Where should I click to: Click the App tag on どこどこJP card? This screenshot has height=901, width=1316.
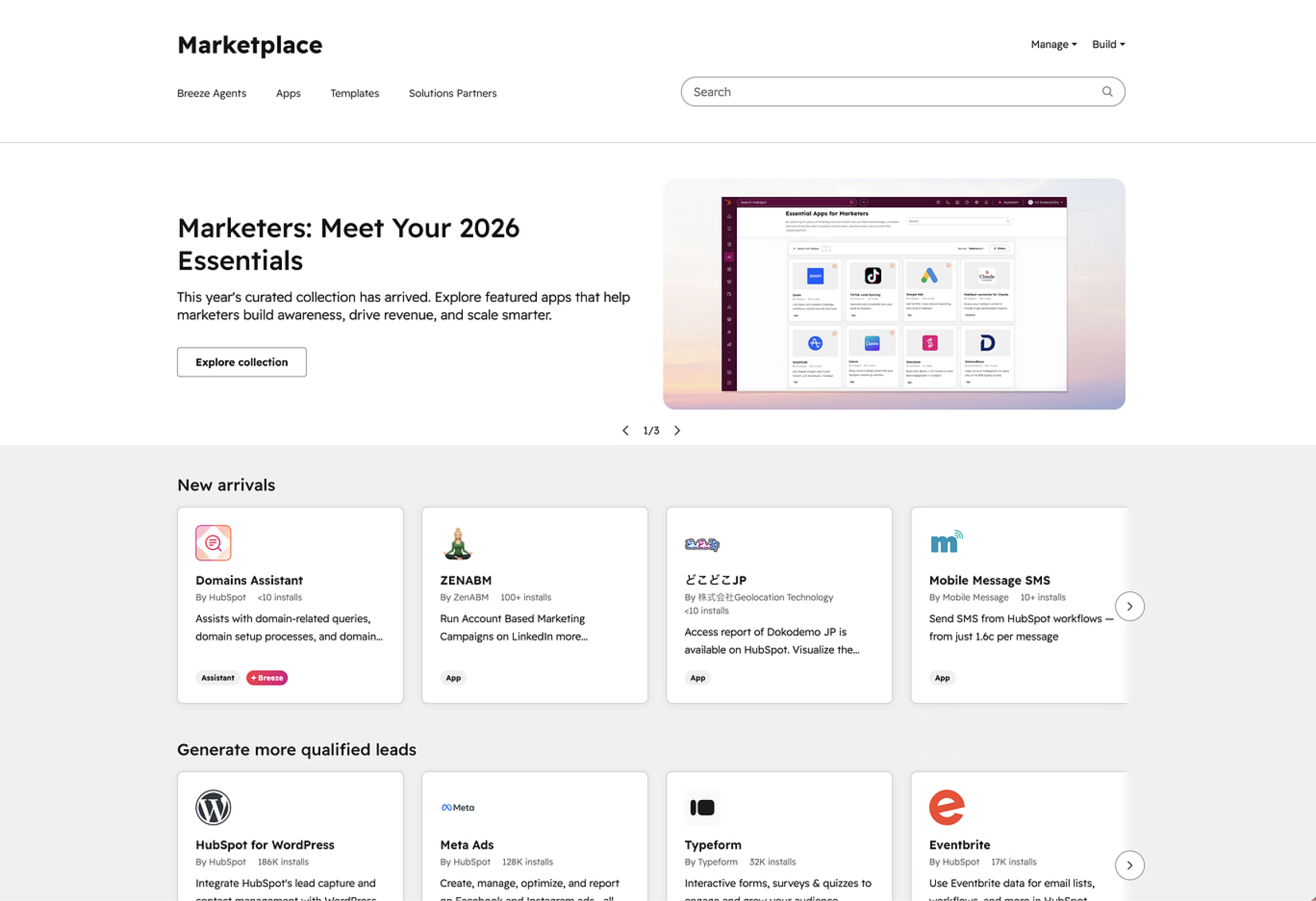click(x=697, y=678)
